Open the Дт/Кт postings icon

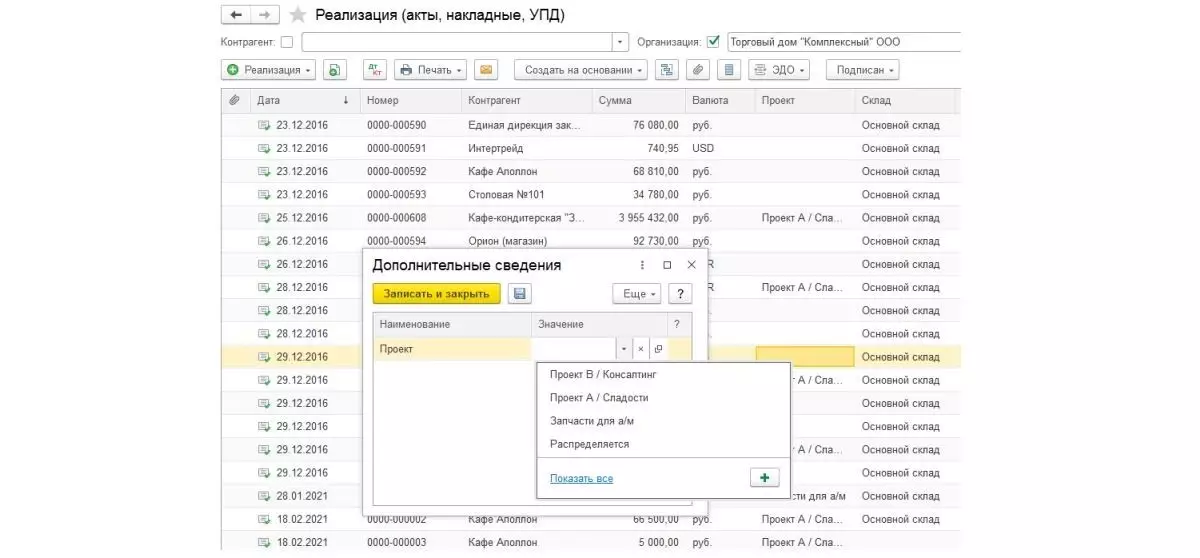pos(376,70)
